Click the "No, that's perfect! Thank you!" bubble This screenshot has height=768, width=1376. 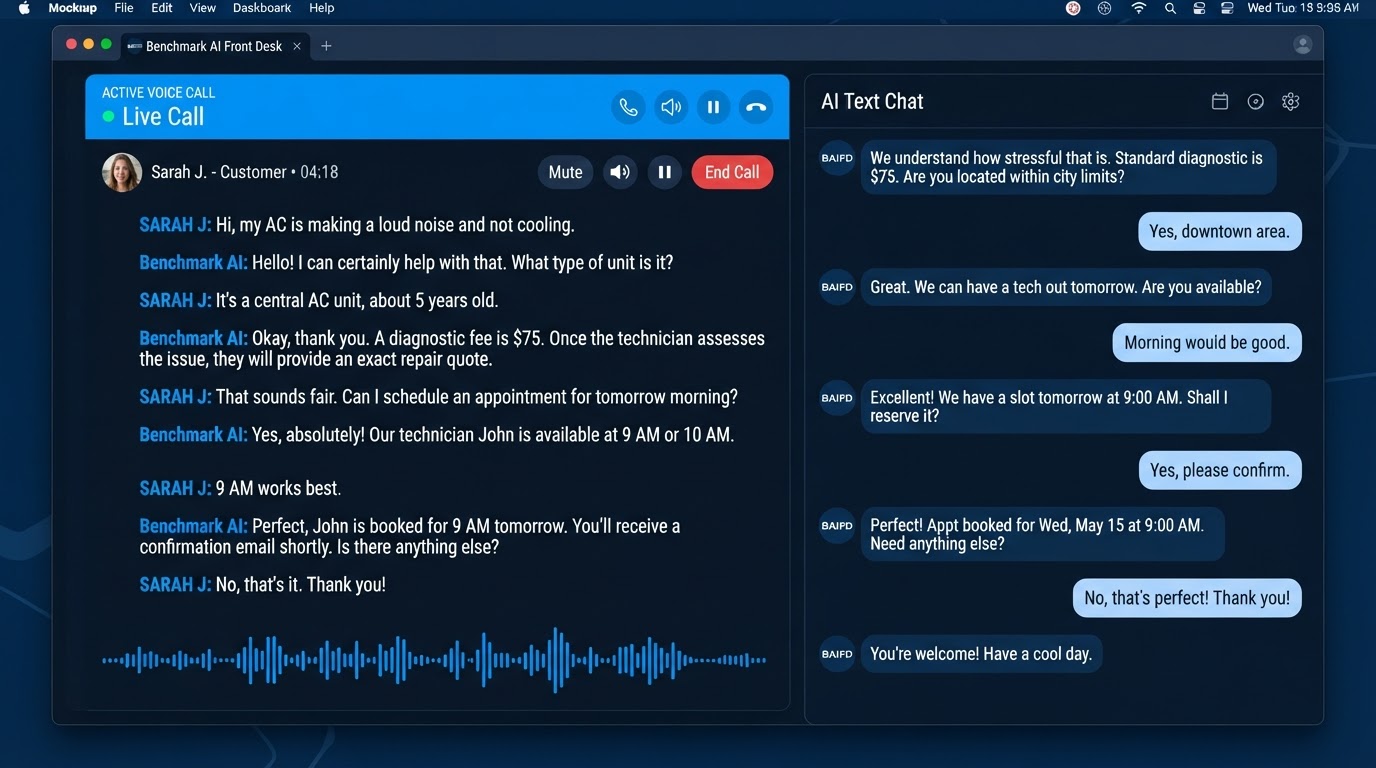[1187, 598]
